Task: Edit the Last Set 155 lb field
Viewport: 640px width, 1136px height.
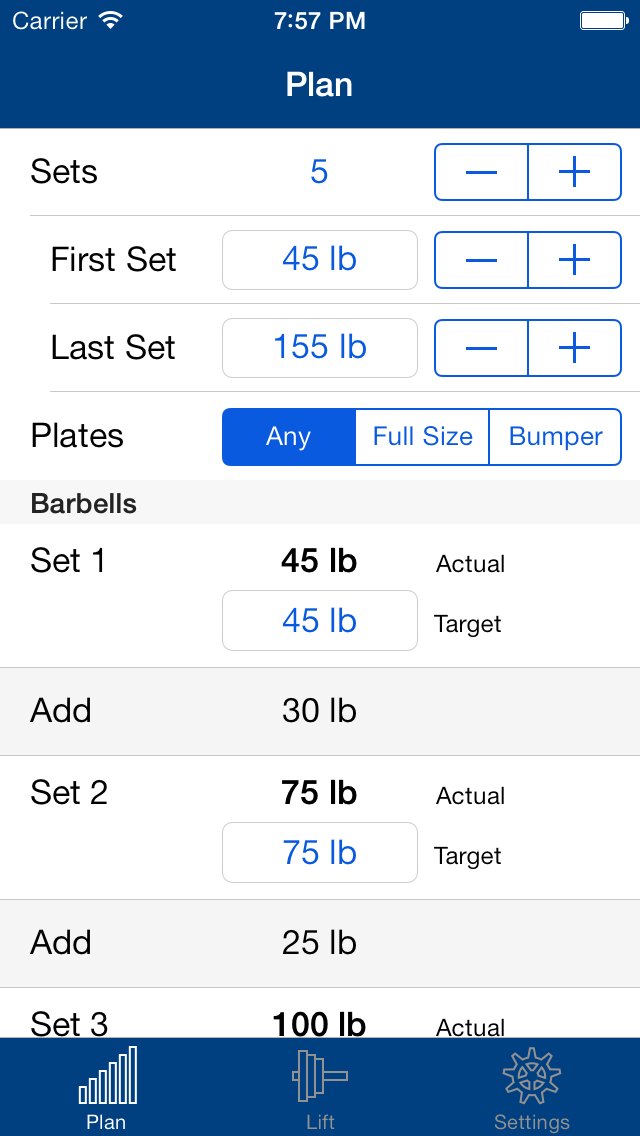Action: (x=320, y=348)
